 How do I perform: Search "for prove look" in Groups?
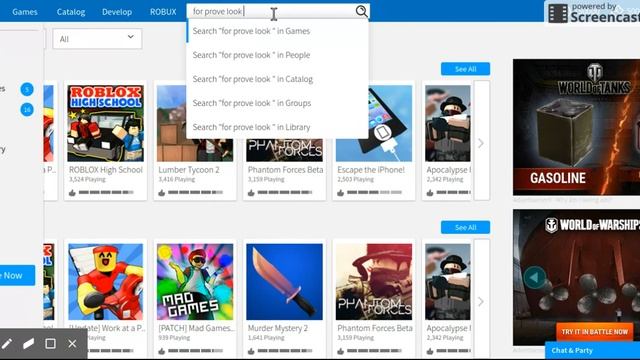pos(278,103)
